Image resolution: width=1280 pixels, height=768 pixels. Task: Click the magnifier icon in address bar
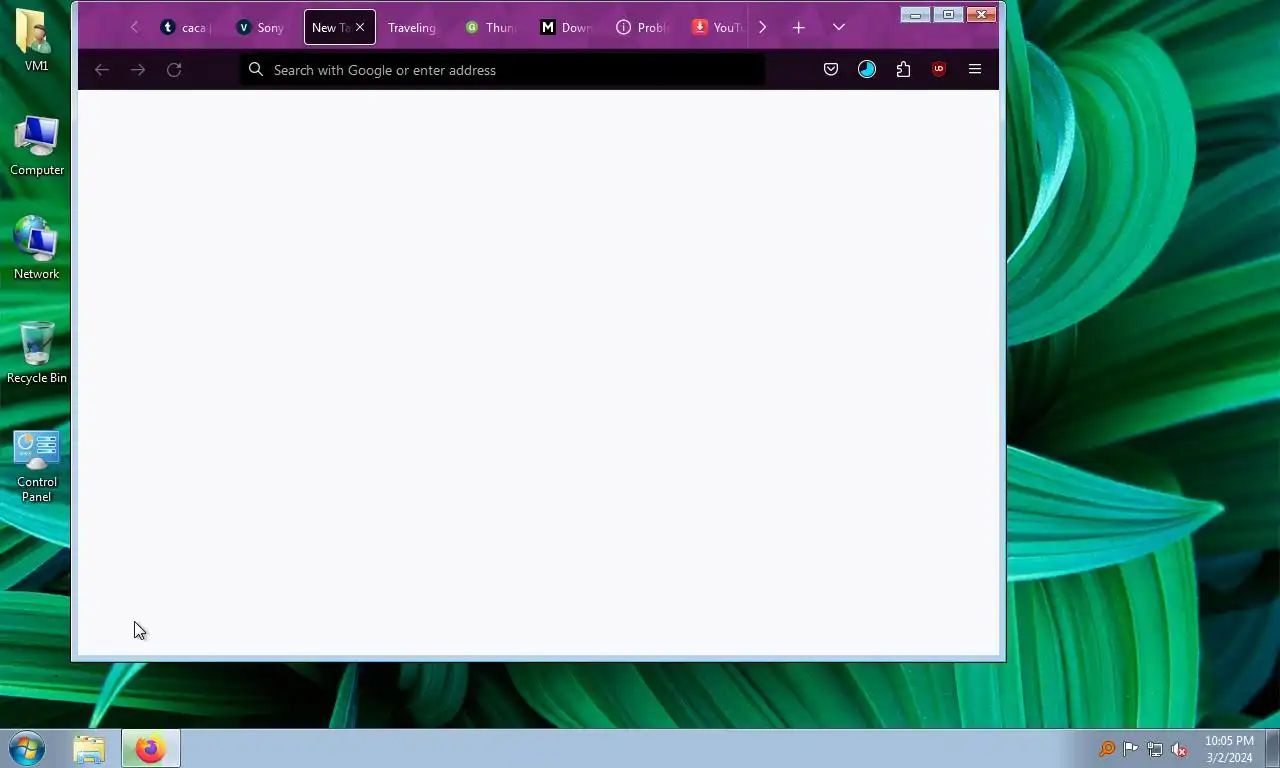pyautogui.click(x=256, y=69)
